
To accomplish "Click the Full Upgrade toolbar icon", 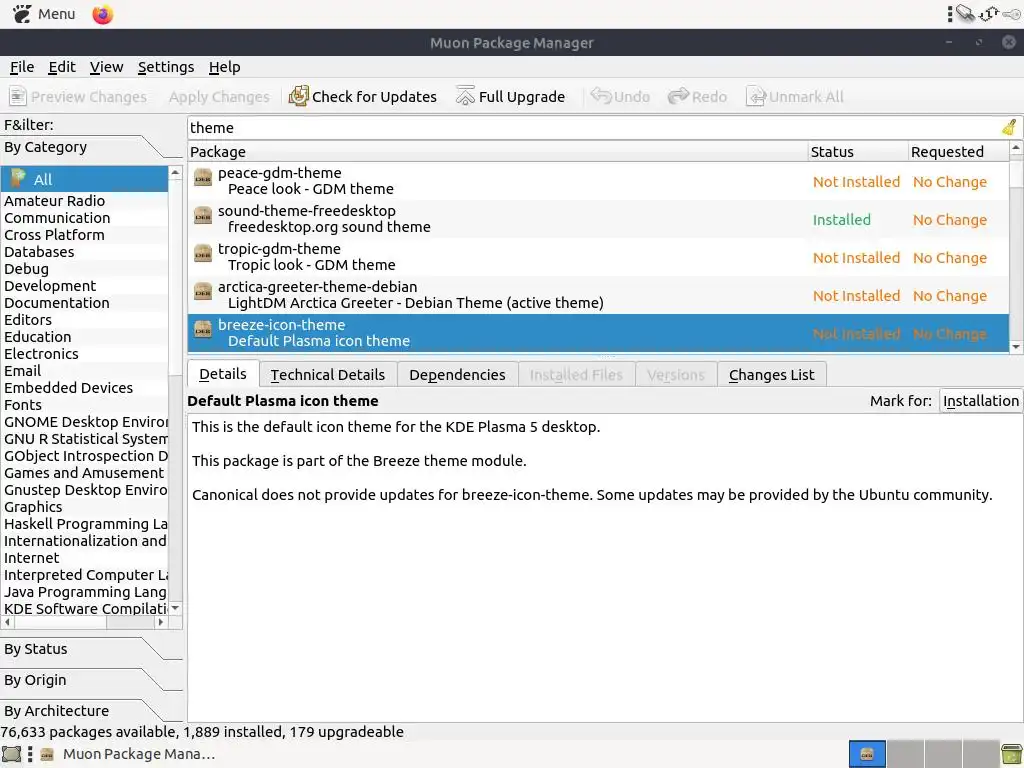I will coord(465,96).
